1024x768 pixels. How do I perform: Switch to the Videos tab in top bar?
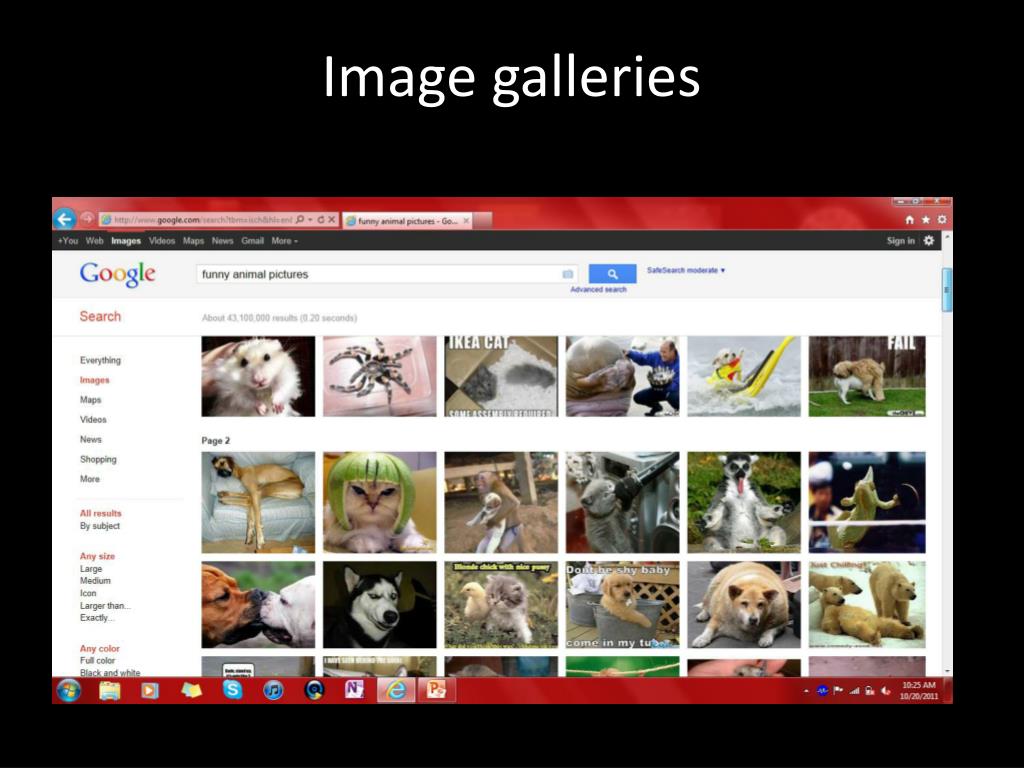[162, 241]
